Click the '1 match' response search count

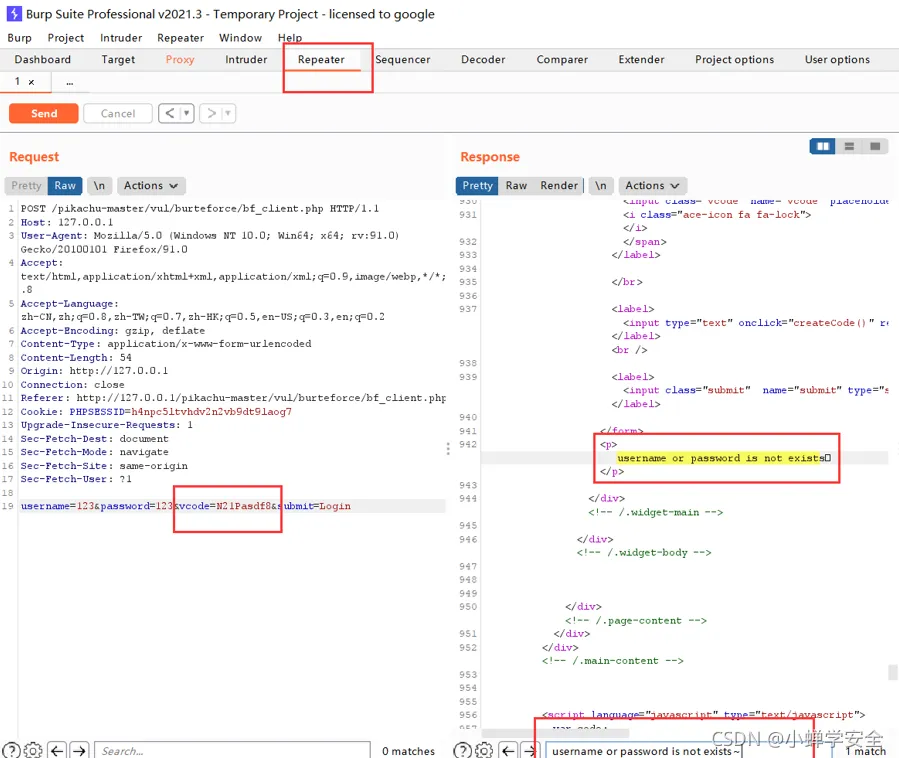[x=865, y=751]
